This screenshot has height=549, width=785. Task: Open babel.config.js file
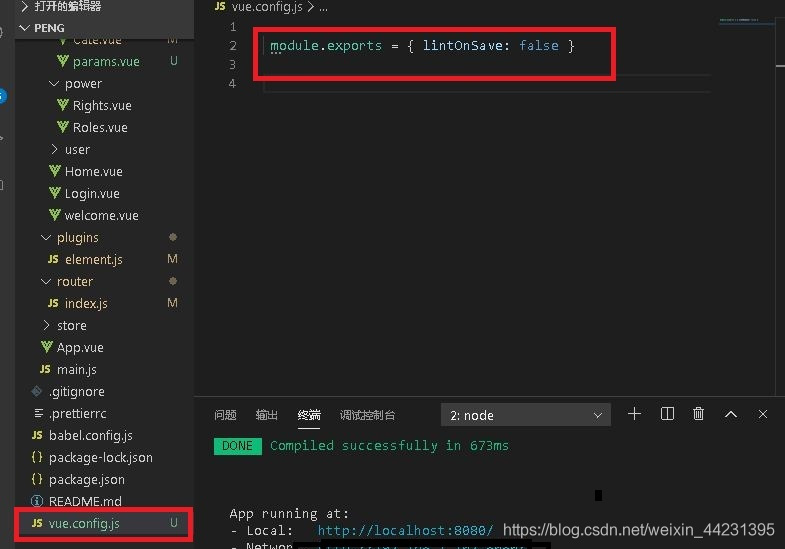coord(90,435)
